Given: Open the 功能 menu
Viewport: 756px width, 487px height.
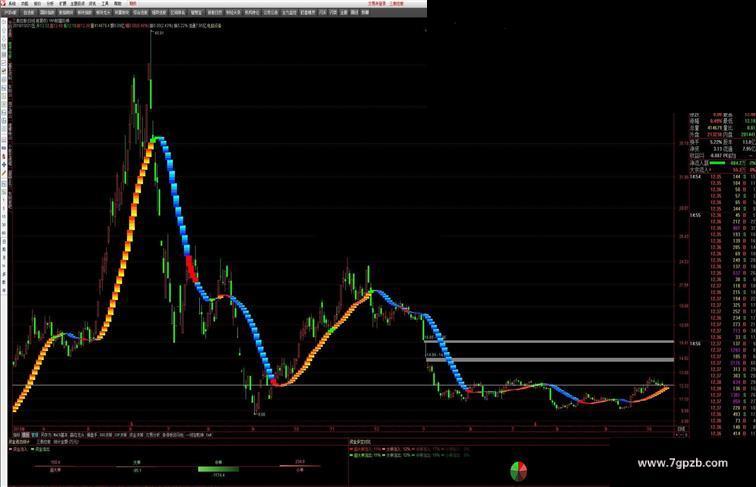Looking at the screenshot, I should tap(25, 3).
